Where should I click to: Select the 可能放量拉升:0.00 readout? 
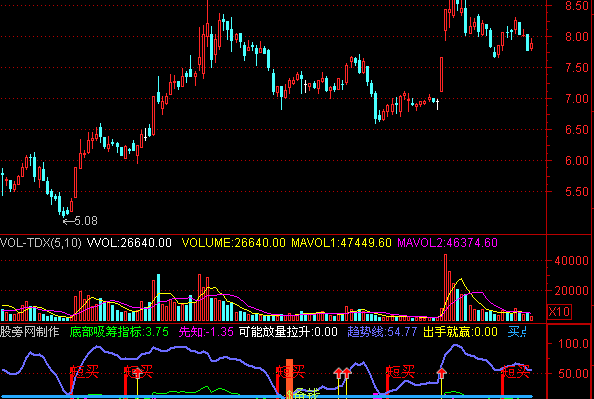point(288,332)
